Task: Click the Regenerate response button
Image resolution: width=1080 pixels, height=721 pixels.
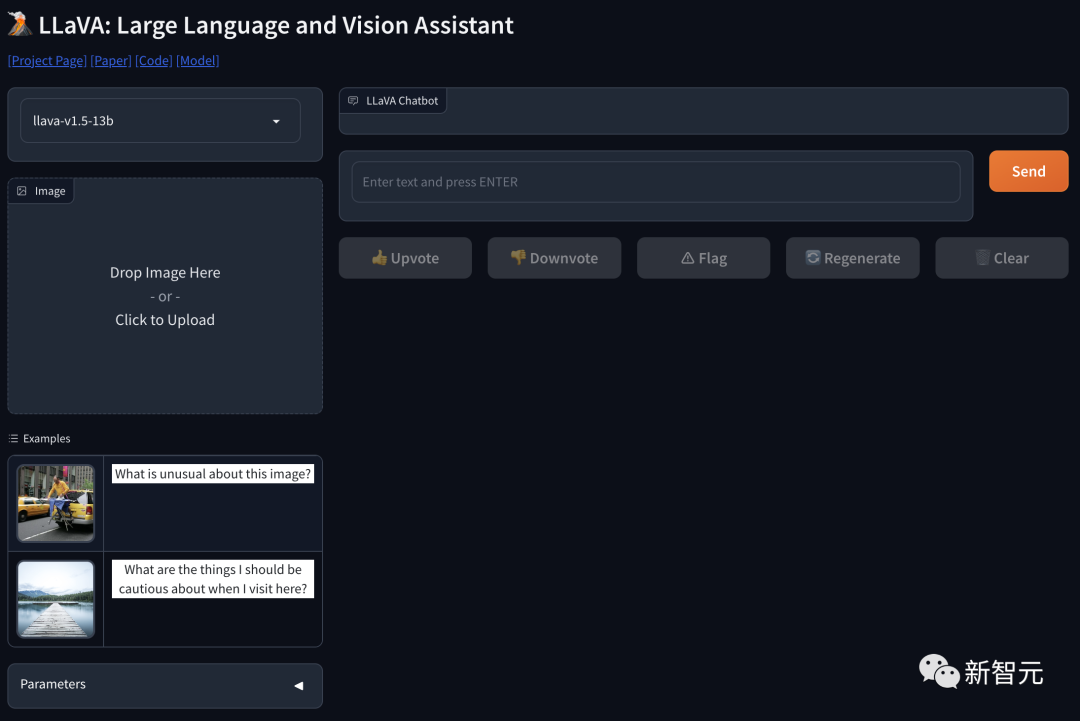Action: pyautogui.click(x=852, y=258)
